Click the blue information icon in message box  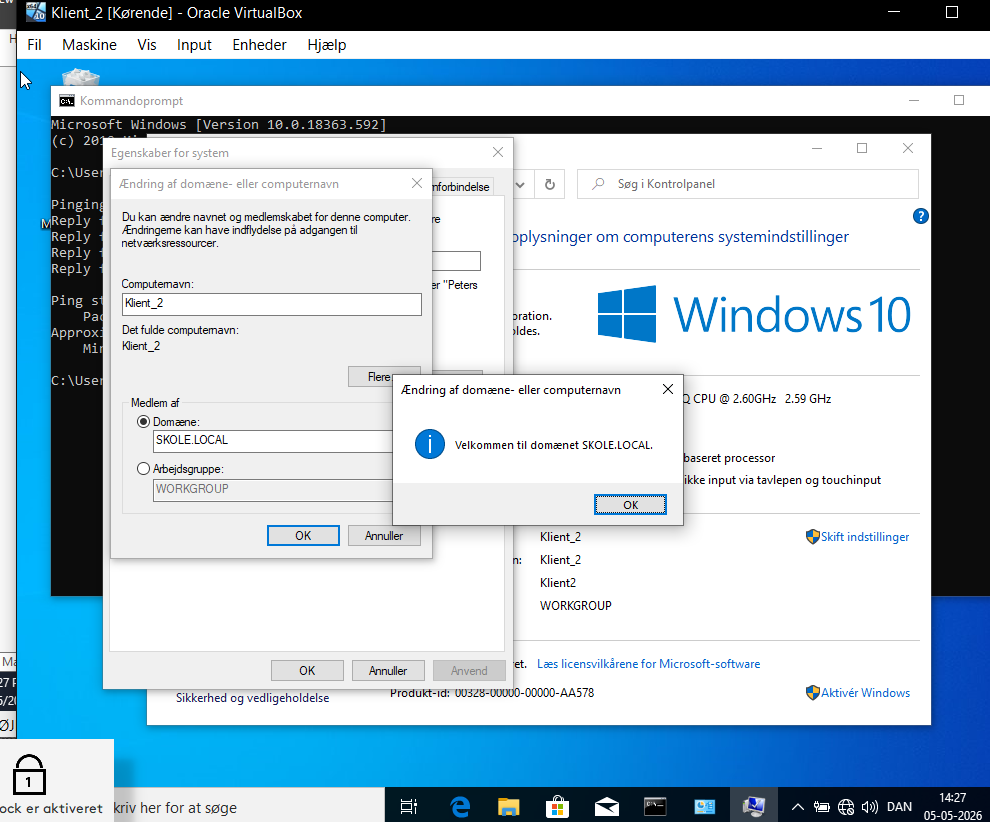(430, 444)
